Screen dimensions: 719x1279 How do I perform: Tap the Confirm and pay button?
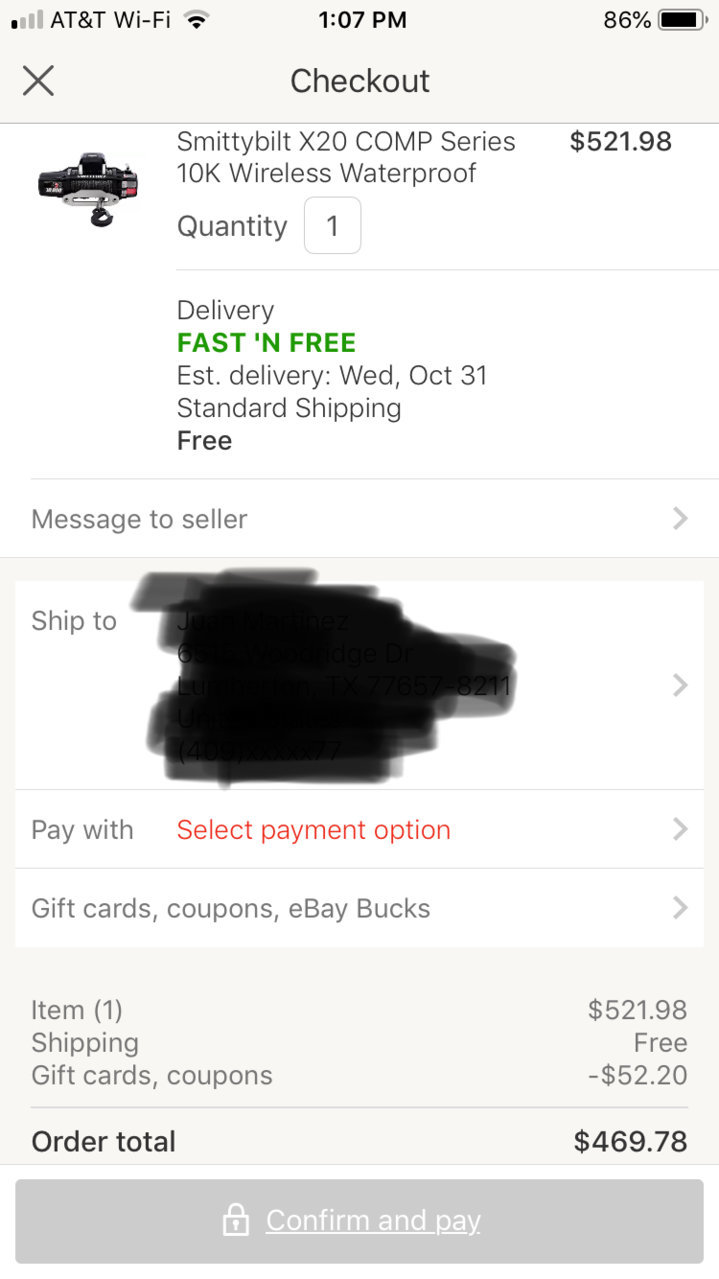click(x=359, y=1221)
